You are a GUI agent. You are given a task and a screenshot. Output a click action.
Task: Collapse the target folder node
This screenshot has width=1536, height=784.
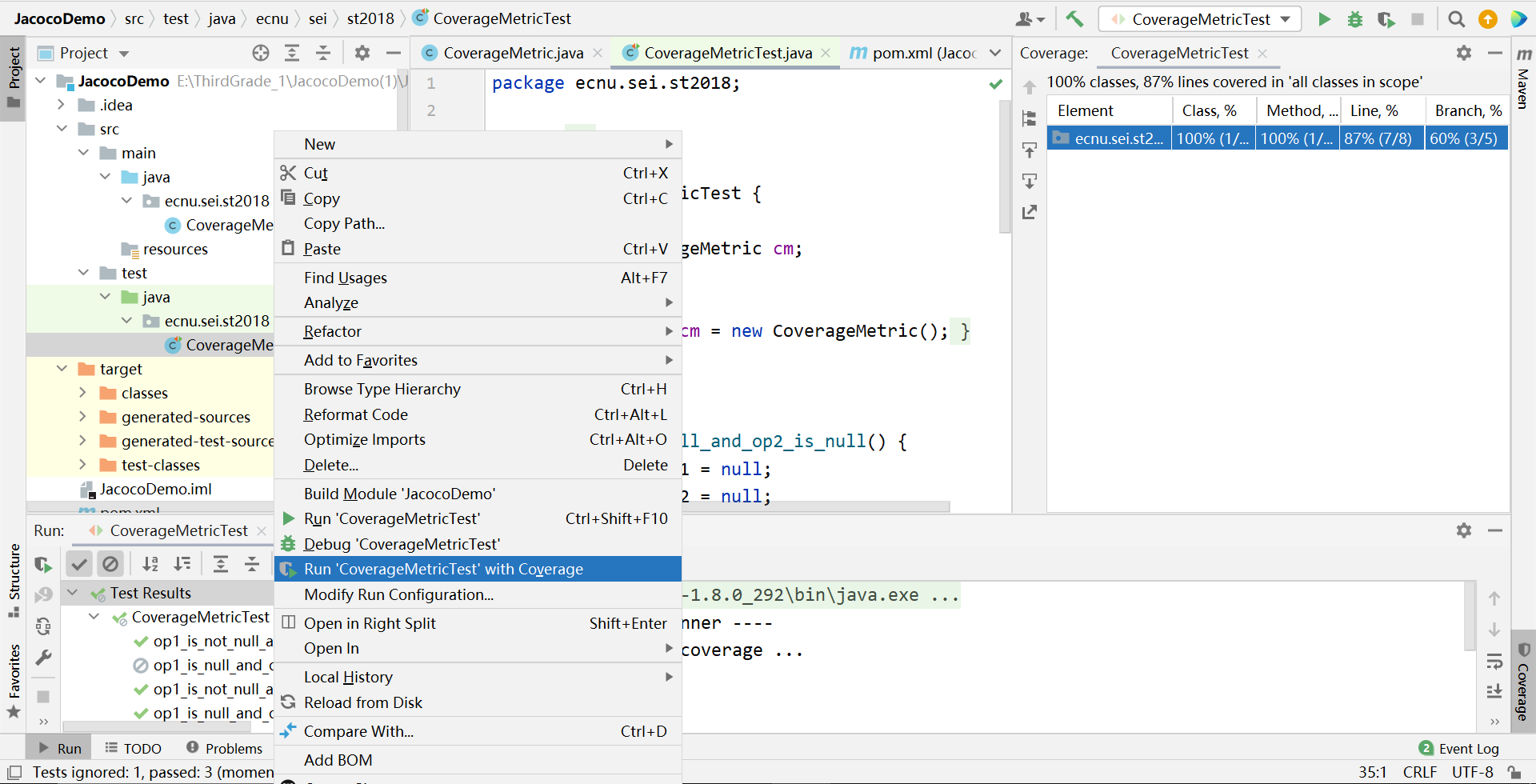[x=62, y=369]
